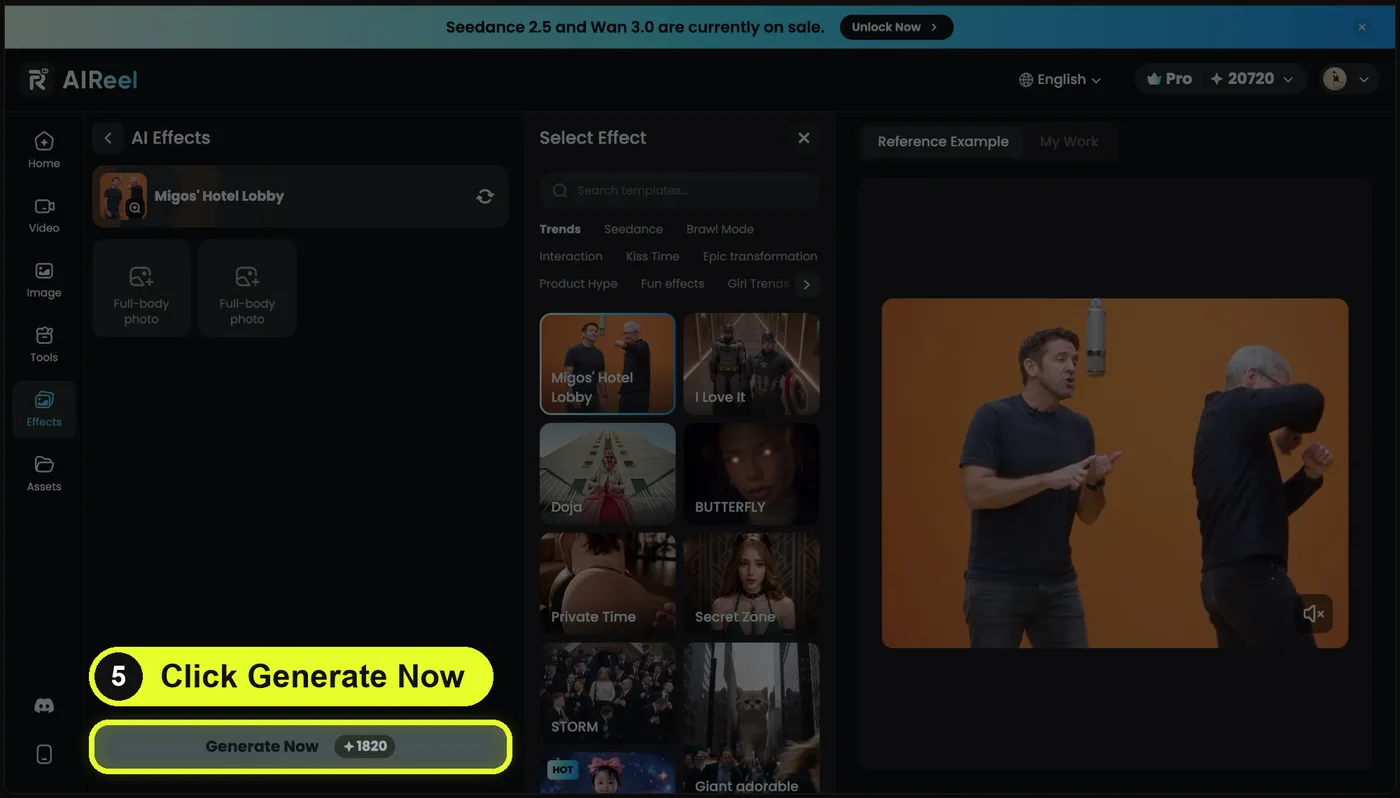Viewport: 1400px width, 798px height.
Task: Show more effect categories arrow
Action: coord(806,285)
